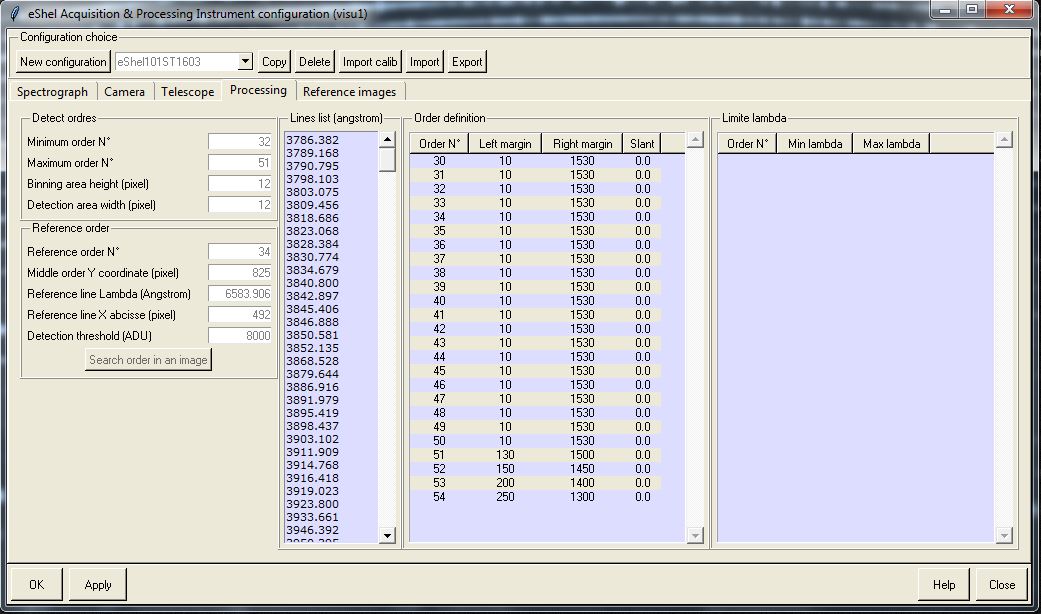Click Search order in an image

pos(147,358)
